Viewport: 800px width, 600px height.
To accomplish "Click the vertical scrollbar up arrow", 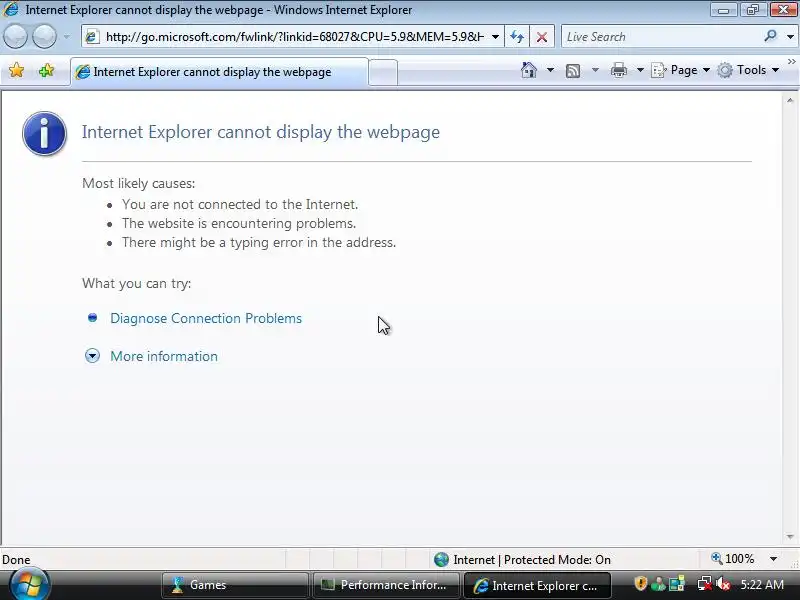I will [x=790, y=101].
